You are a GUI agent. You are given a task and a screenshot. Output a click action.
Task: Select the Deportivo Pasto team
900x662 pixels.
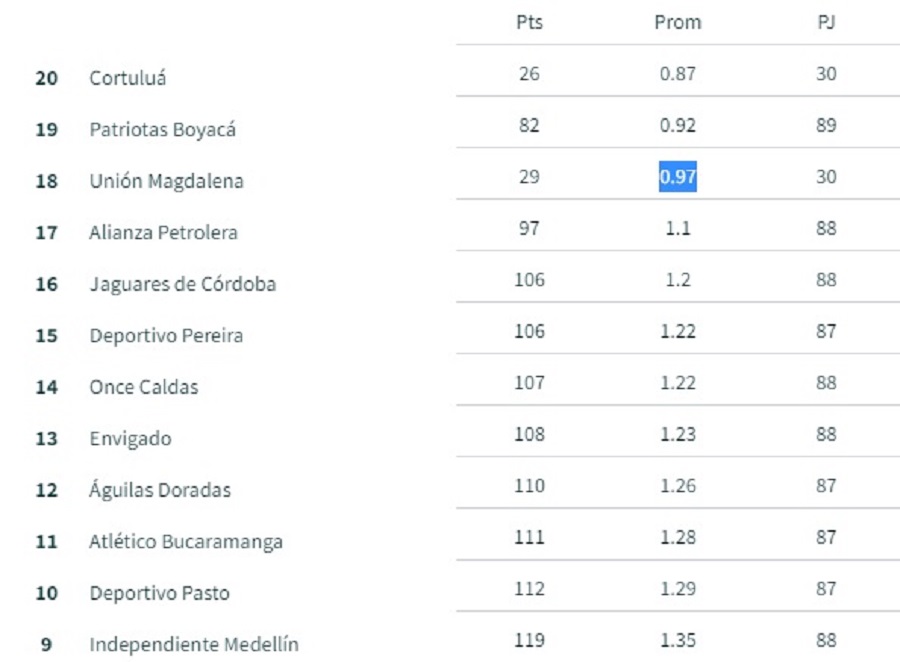click(159, 593)
